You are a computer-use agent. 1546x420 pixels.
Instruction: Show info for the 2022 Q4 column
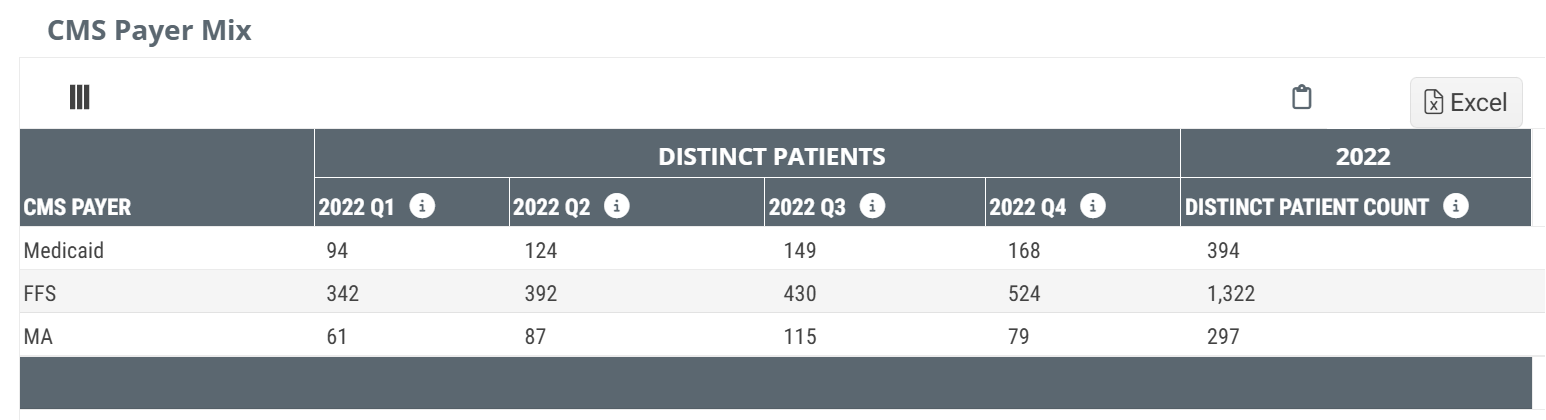coord(1094,206)
